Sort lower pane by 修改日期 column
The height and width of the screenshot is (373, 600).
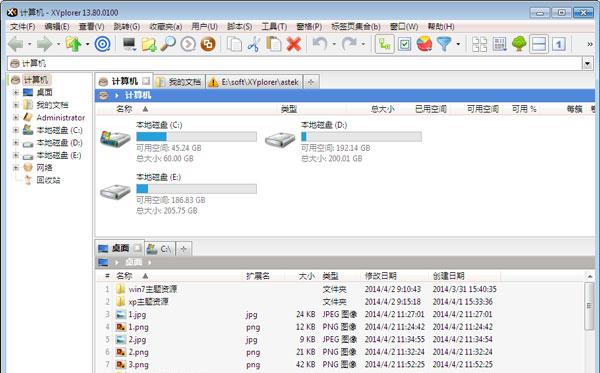click(381, 276)
